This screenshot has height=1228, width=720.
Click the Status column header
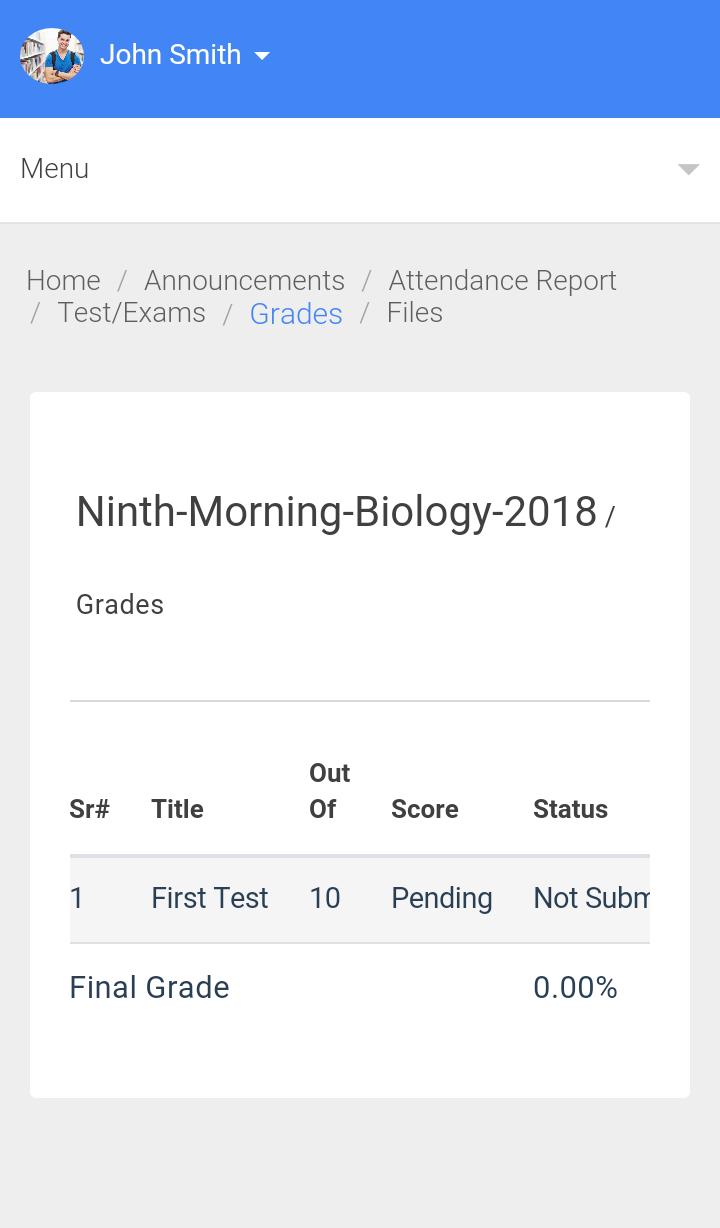click(x=570, y=809)
